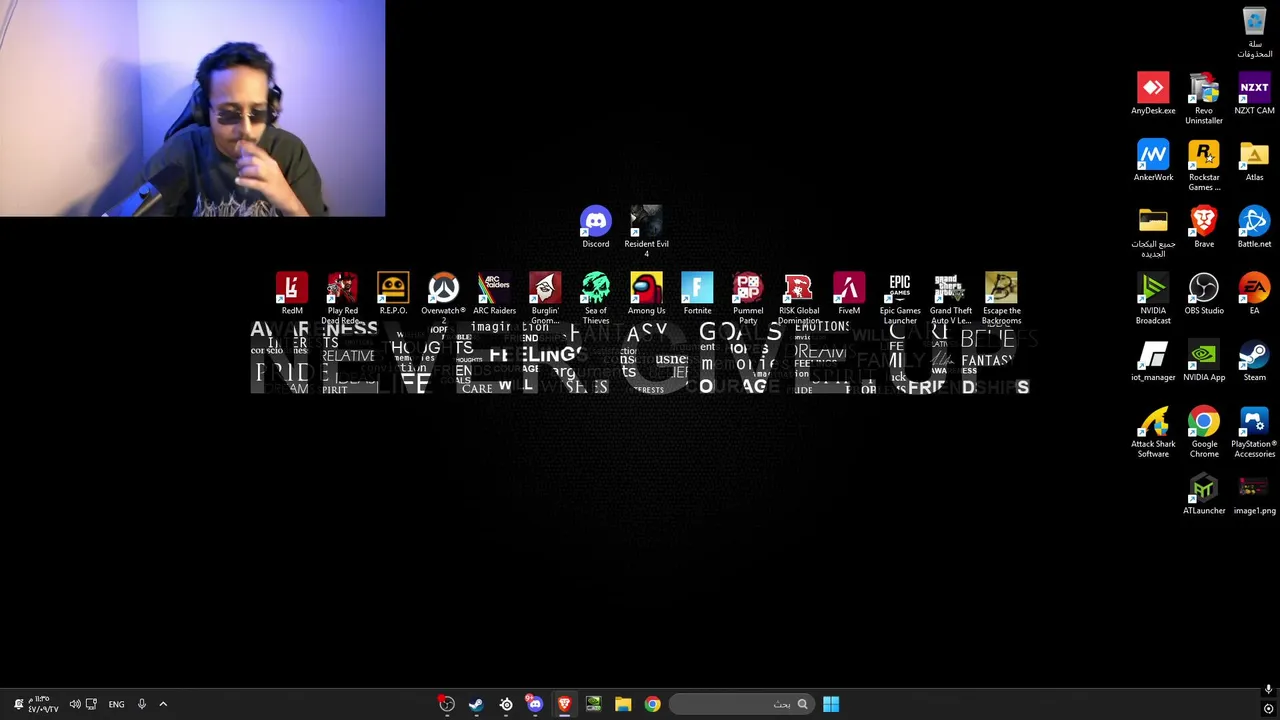The image size is (1280, 720).
Task: Open the FiveM desktop shortcut
Action: (x=849, y=294)
